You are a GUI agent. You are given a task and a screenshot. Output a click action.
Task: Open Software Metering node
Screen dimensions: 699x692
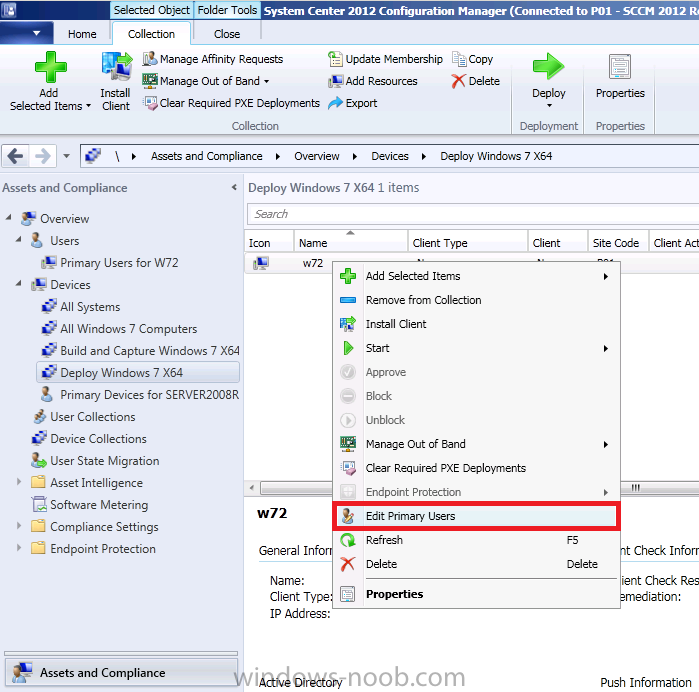[x=90, y=505]
